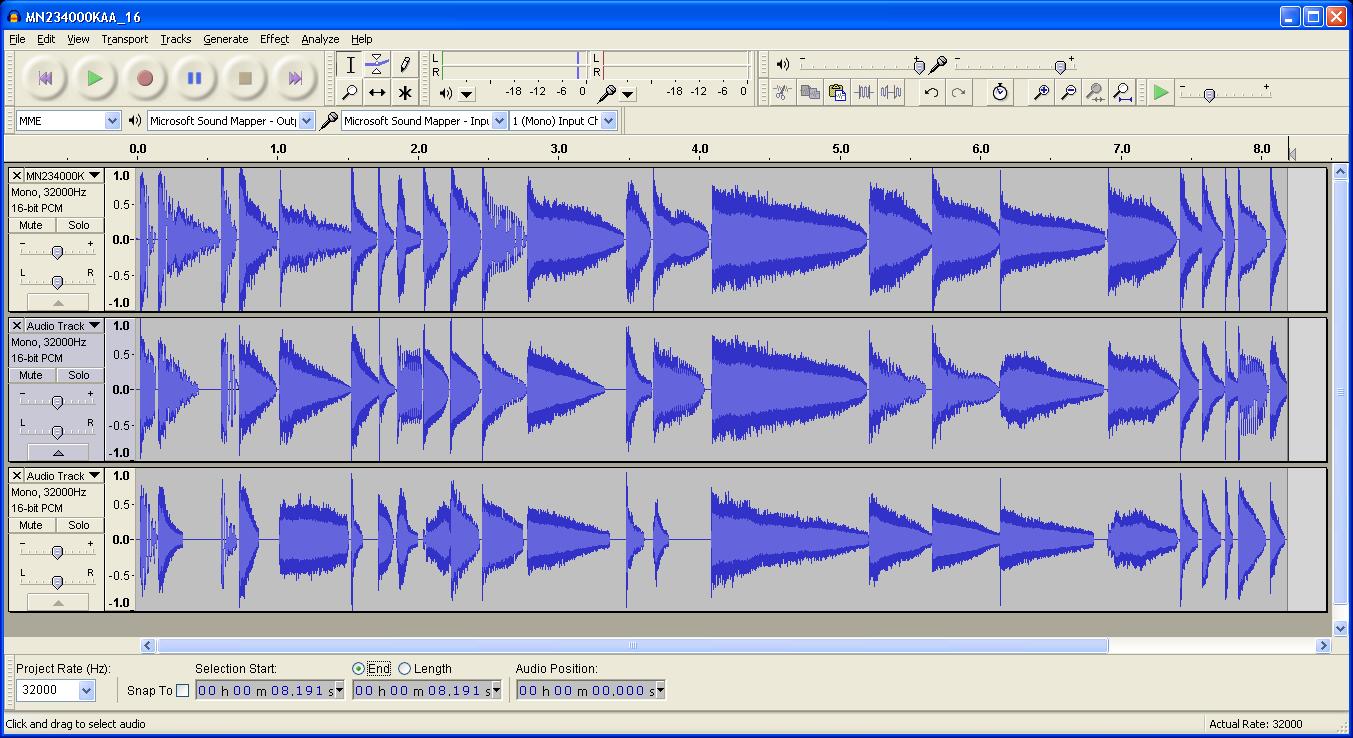Click the playback speed slider

(1224, 92)
